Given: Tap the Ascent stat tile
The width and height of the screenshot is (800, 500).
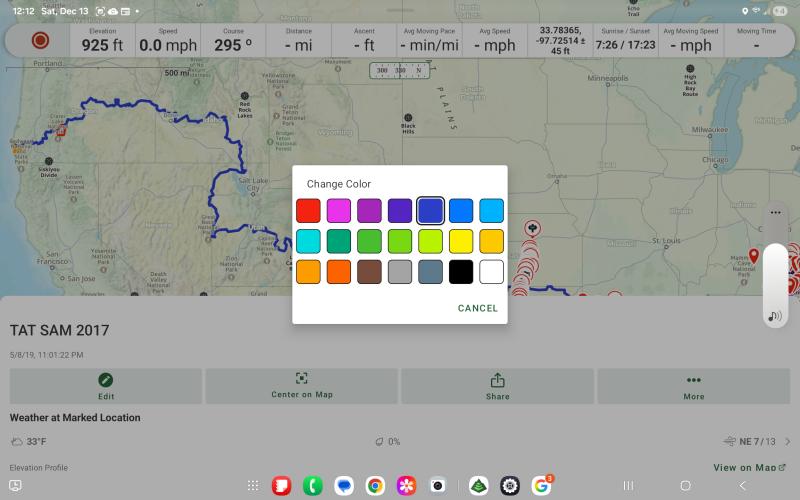Looking at the screenshot, I should [x=364, y=40].
